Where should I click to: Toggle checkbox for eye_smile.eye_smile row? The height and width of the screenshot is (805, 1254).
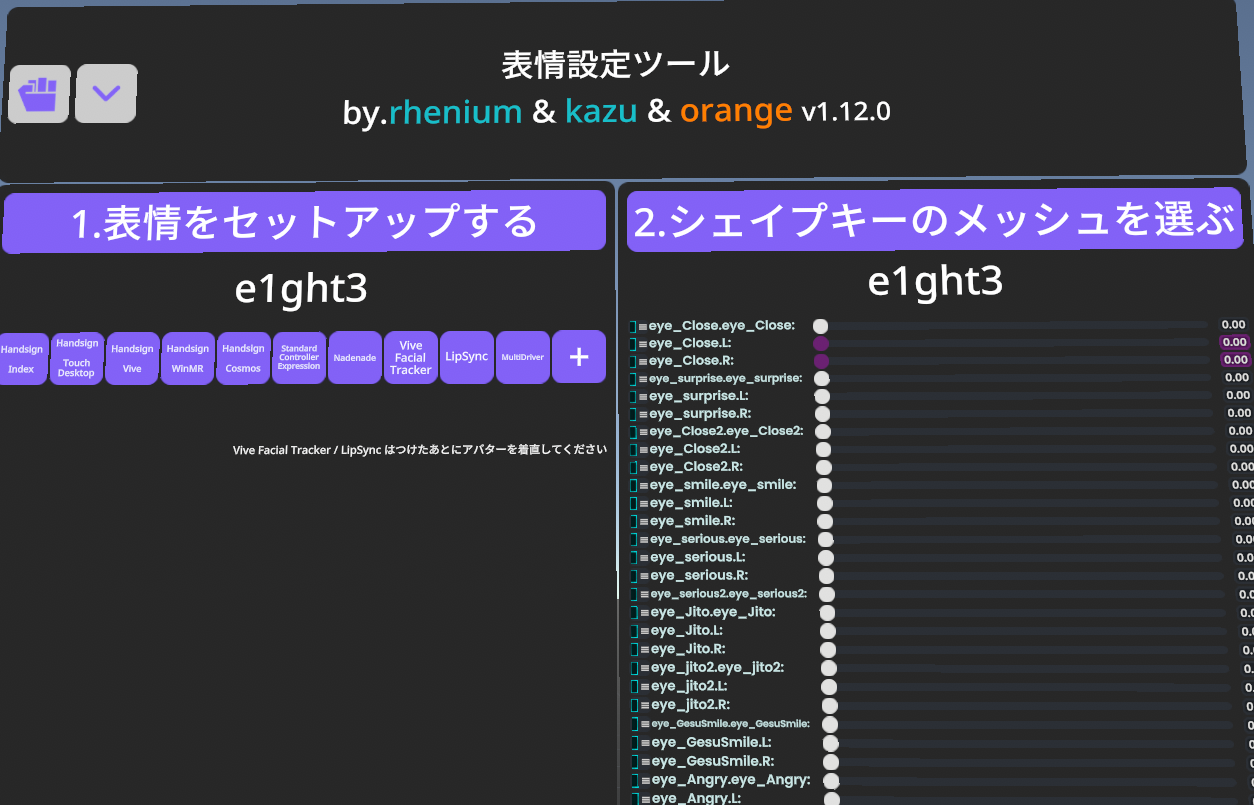click(x=633, y=486)
